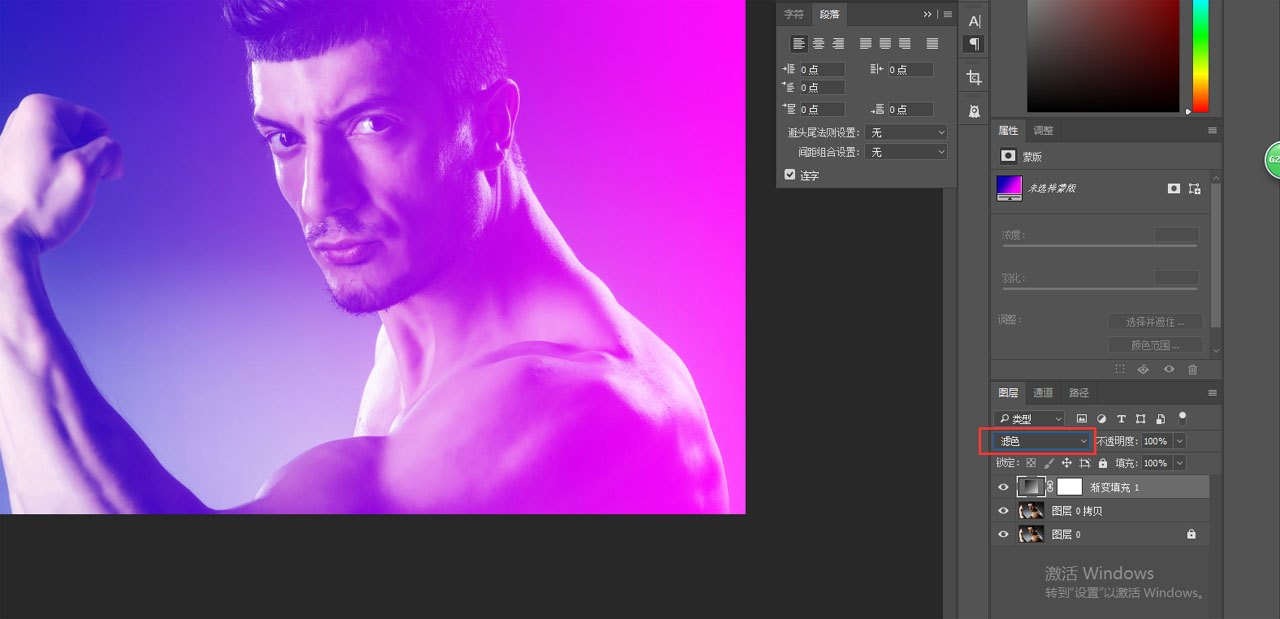
Task: Switch to the 属性 tab
Action: (1008, 130)
